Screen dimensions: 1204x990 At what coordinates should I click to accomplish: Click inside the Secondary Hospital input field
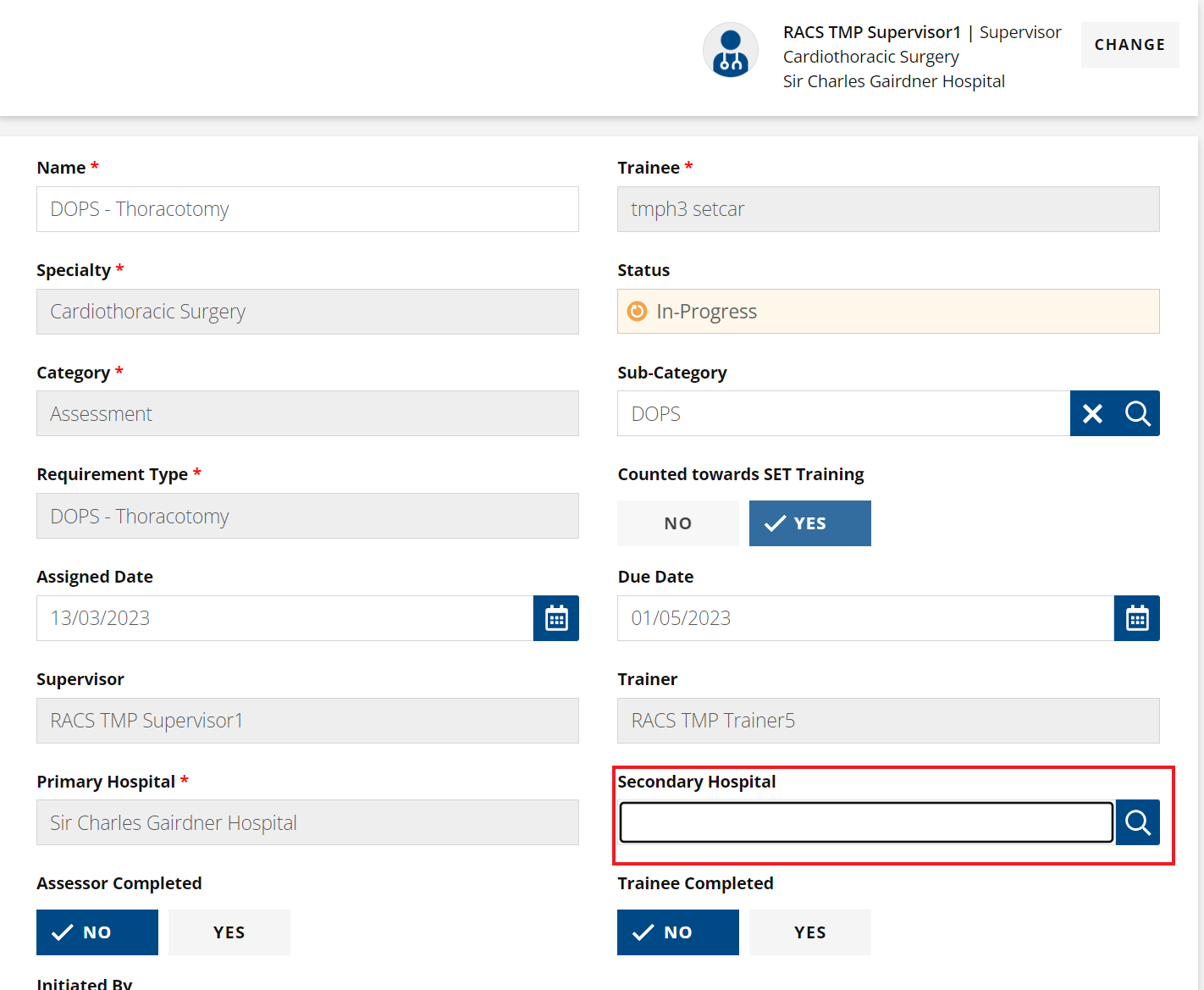point(865,821)
